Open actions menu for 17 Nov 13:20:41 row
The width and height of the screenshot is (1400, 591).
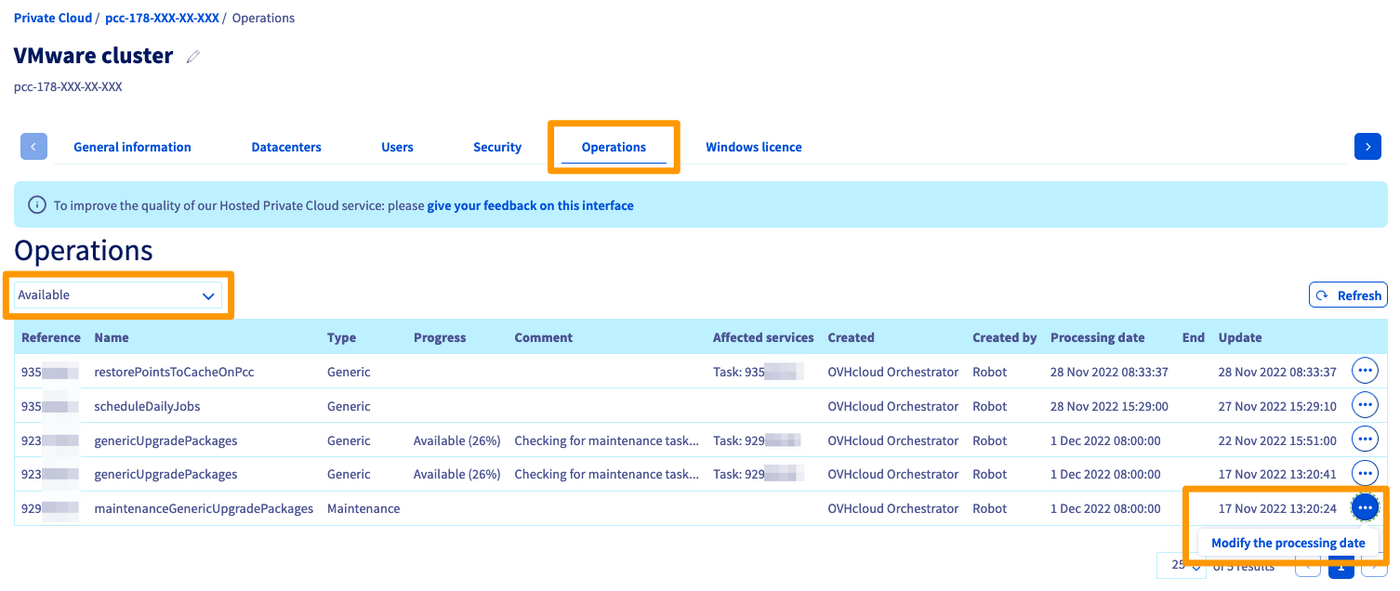(x=1364, y=474)
